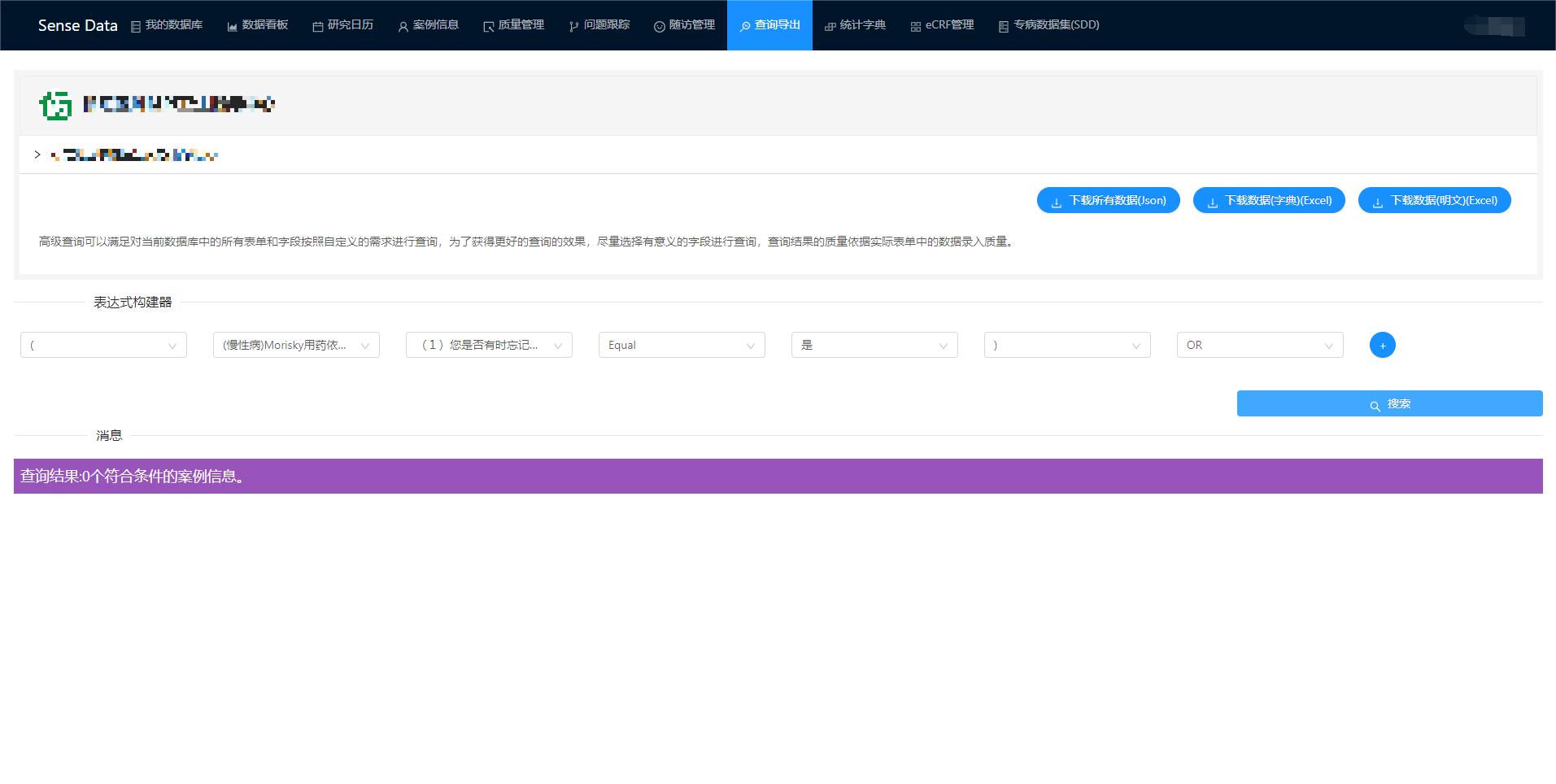Go to the 数据看板 page

pyautogui.click(x=258, y=25)
